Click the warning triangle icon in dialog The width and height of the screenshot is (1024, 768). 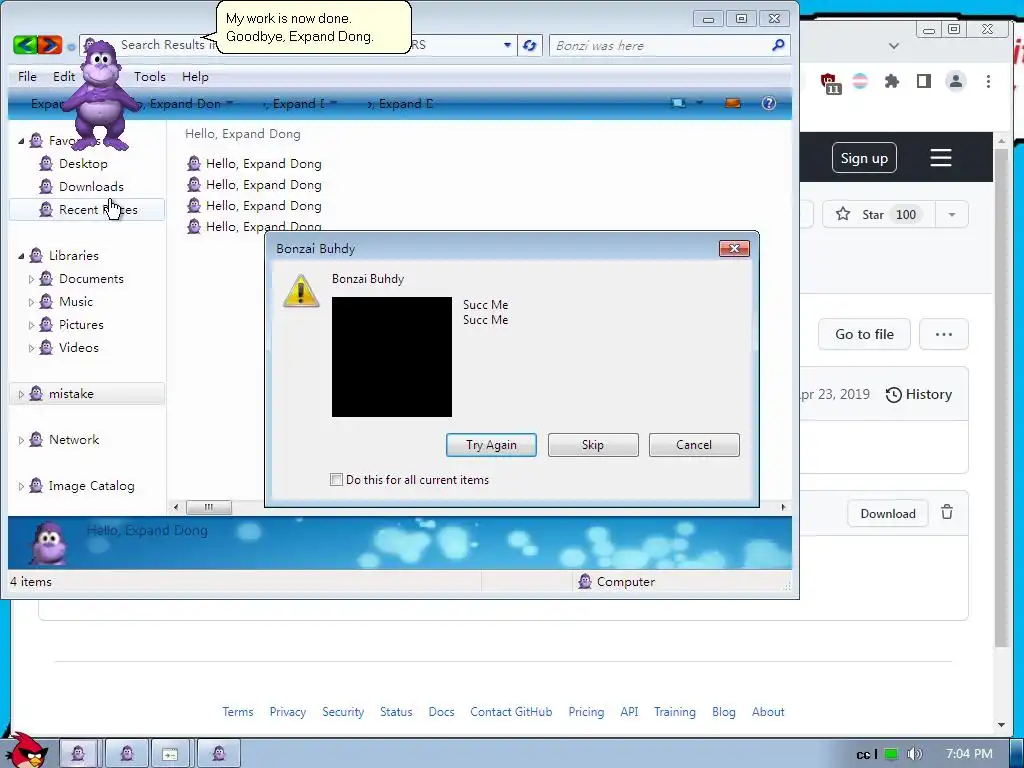coord(300,291)
